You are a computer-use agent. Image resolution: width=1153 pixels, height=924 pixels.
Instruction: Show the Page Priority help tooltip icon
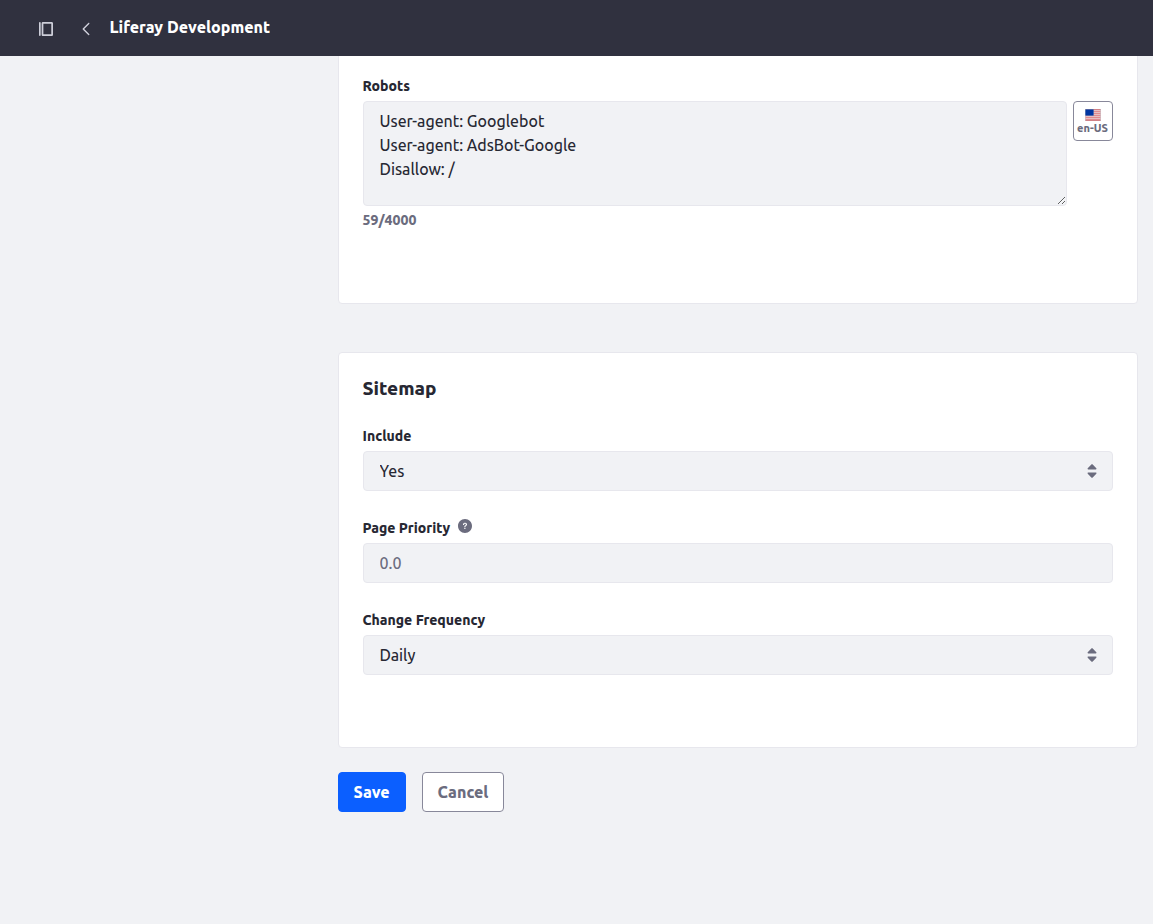465,526
